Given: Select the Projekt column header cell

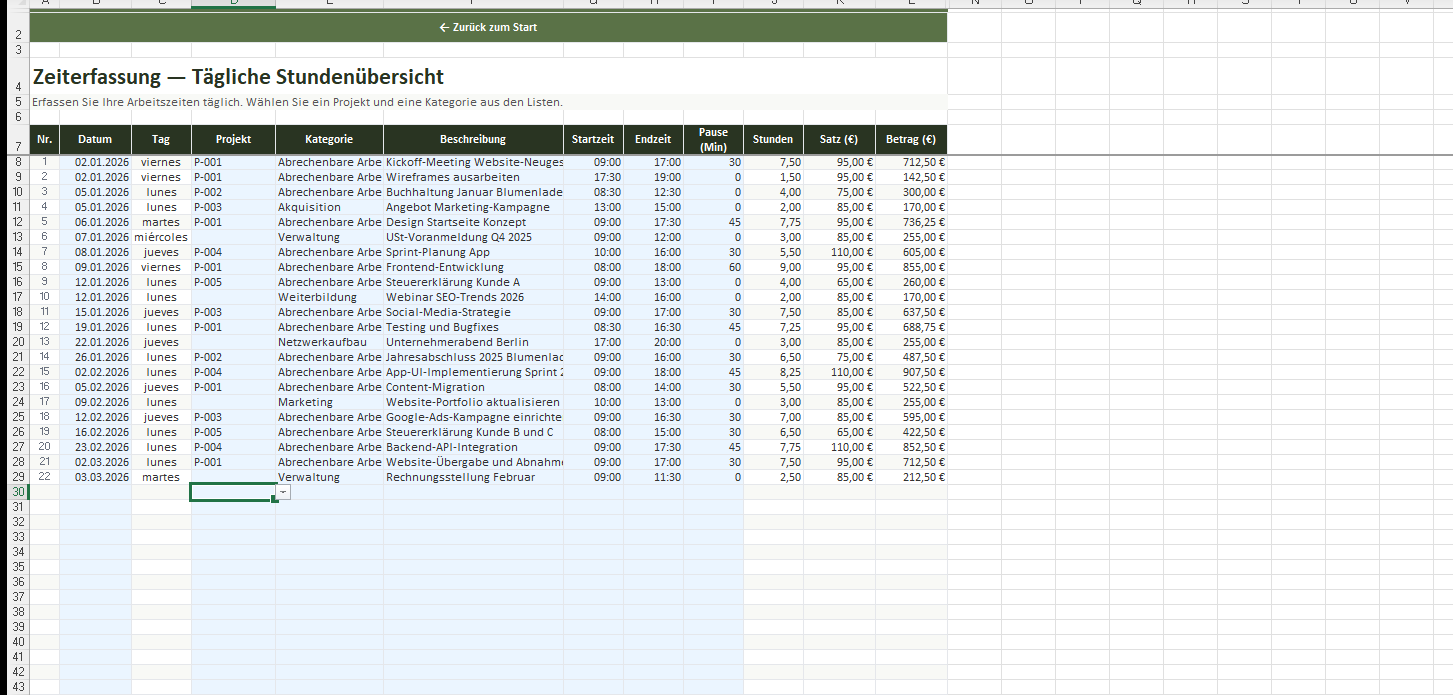Looking at the screenshot, I should (233, 140).
